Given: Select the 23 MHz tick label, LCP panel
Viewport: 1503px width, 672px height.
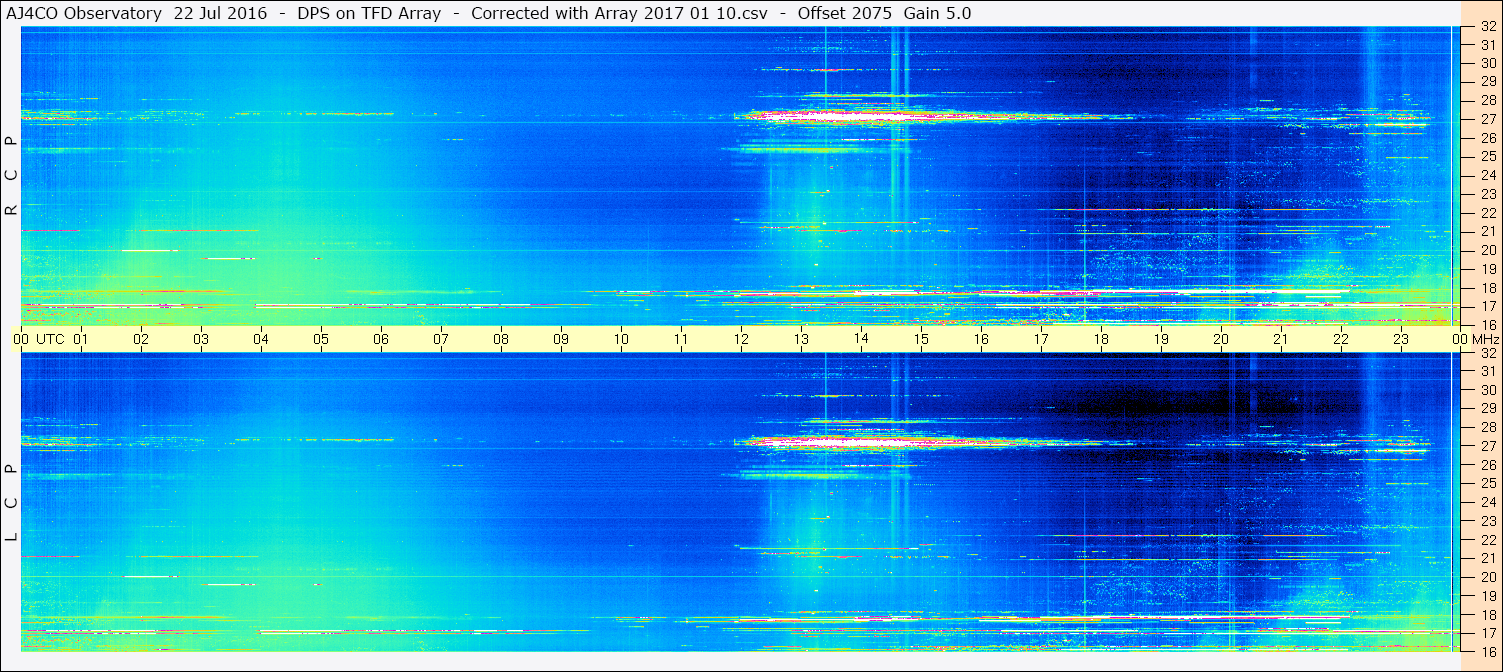Looking at the screenshot, I should tap(1487, 521).
